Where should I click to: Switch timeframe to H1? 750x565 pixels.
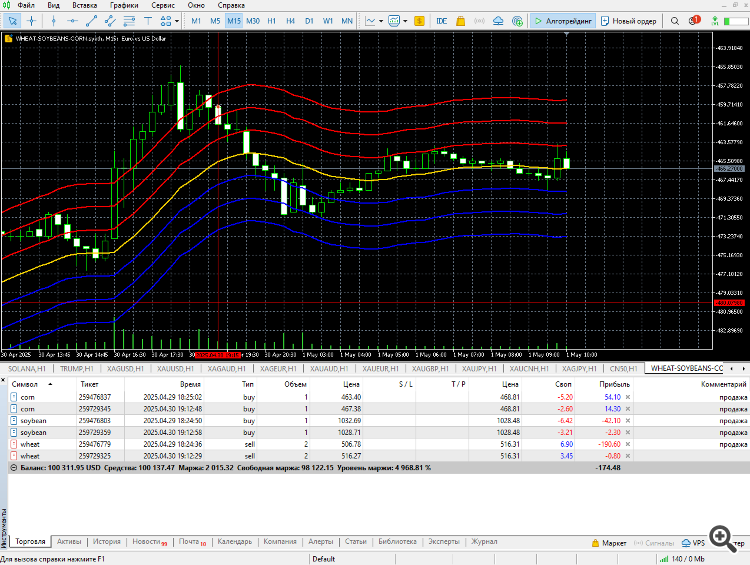(x=272, y=21)
